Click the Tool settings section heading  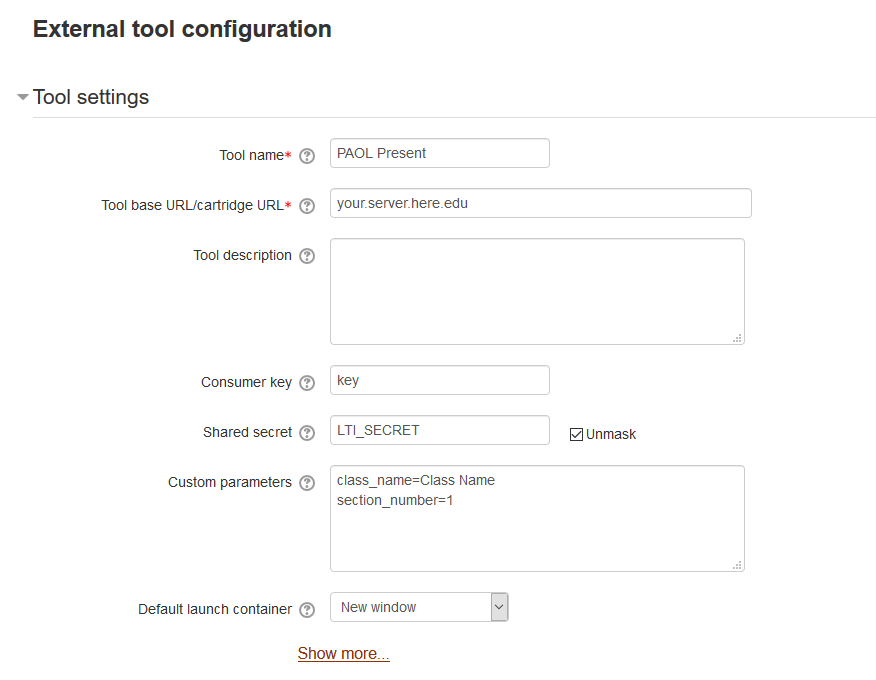click(x=91, y=97)
